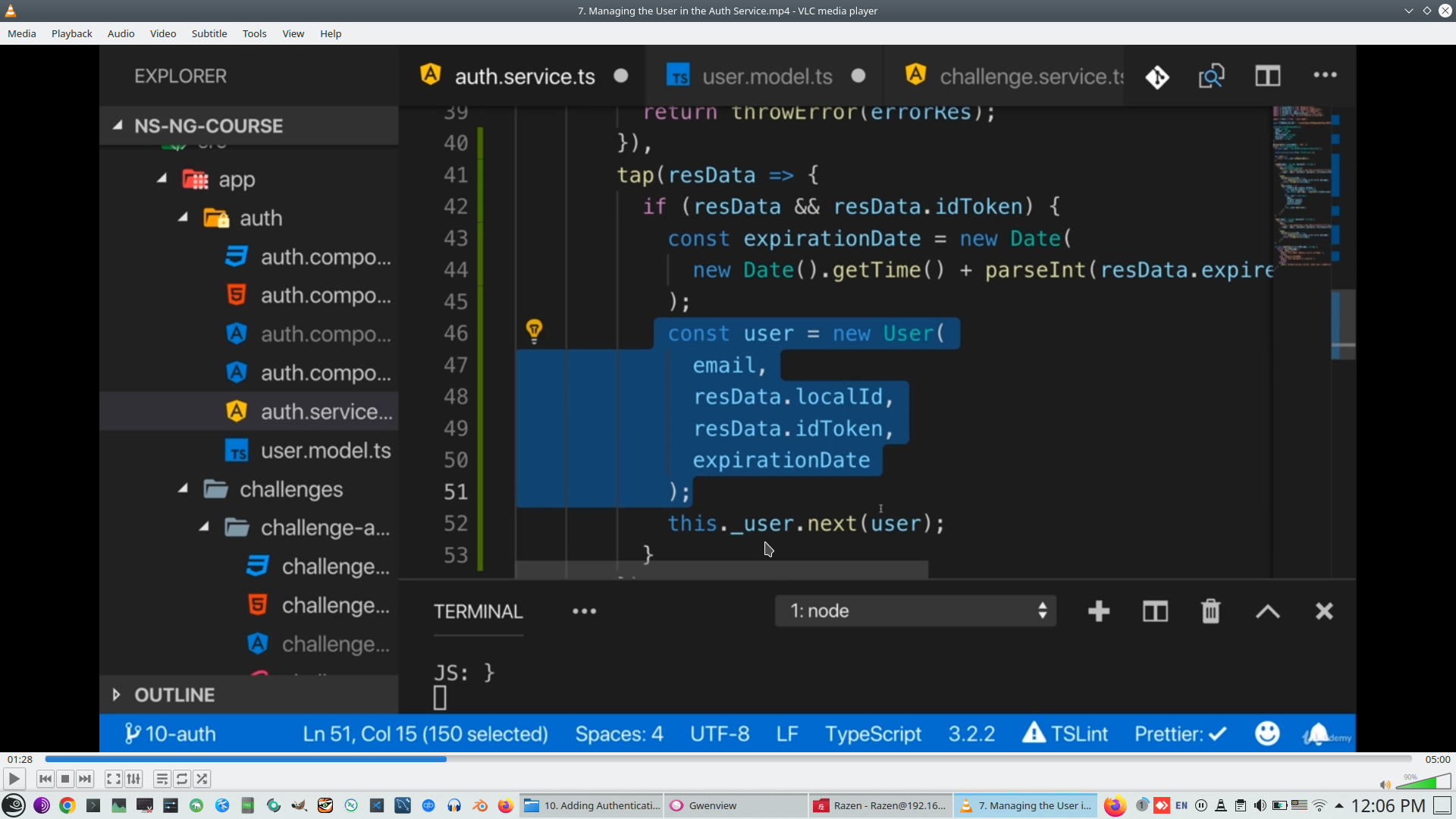Toggle VLC fullscreen mode
1456x819 pixels.
click(x=114, y=779)
